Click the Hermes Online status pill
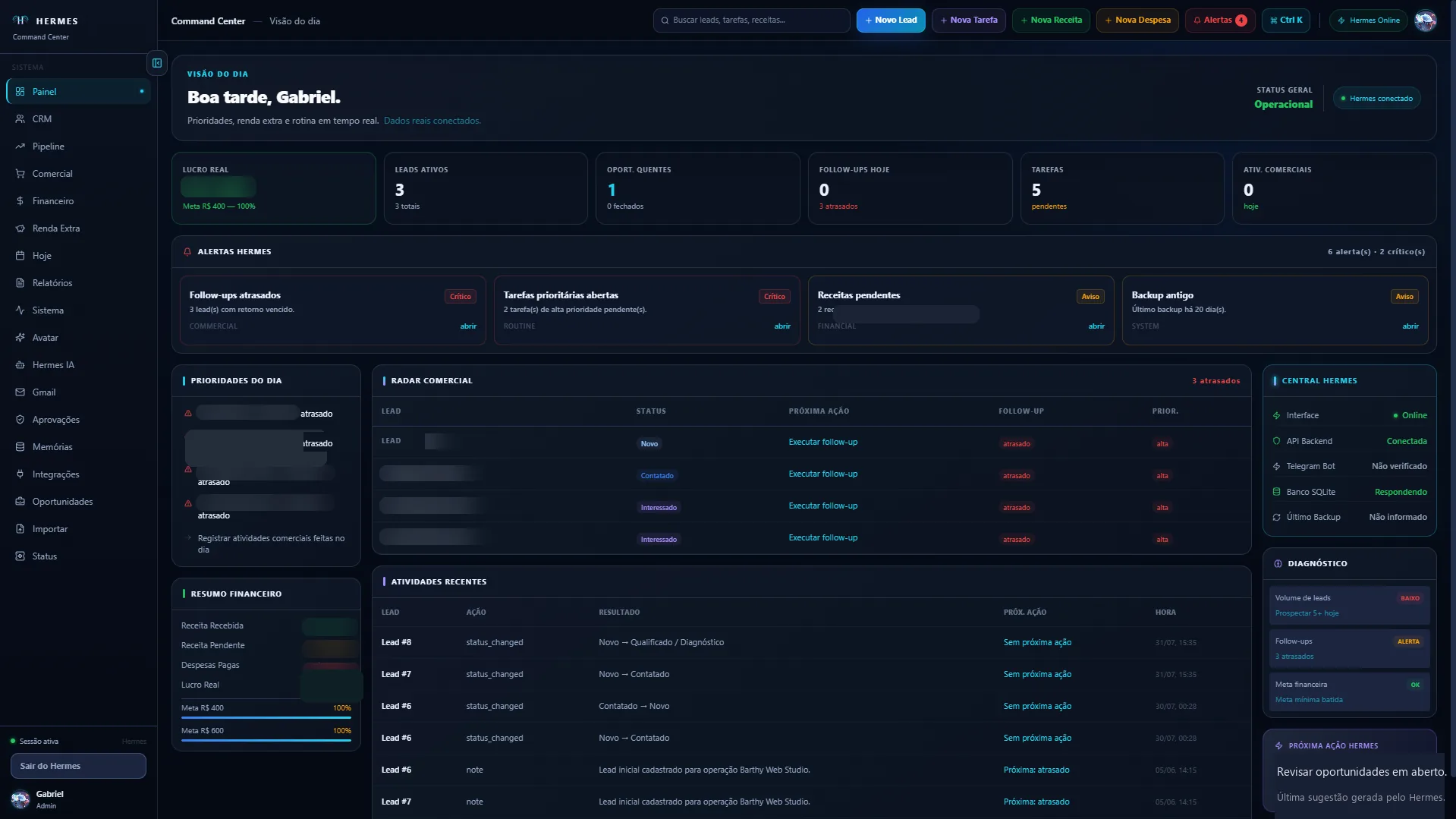 tap(1368, 20)
